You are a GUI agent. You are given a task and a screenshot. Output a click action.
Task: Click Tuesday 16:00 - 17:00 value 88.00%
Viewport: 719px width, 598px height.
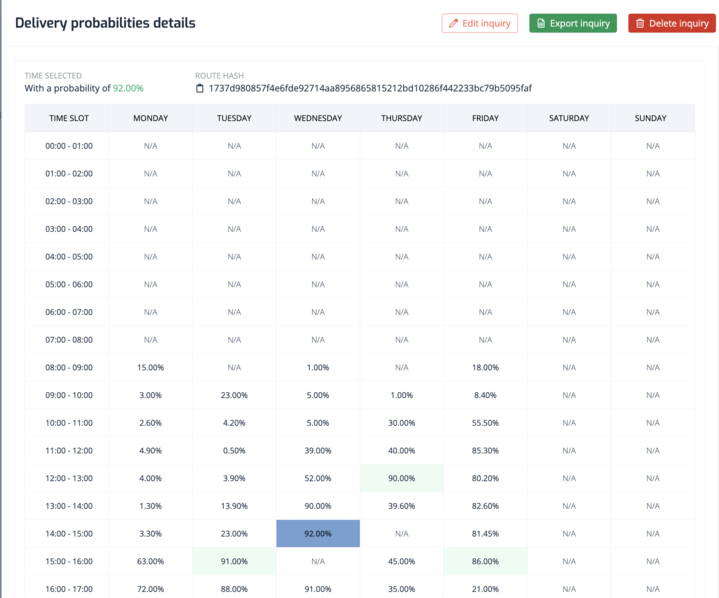234,589
